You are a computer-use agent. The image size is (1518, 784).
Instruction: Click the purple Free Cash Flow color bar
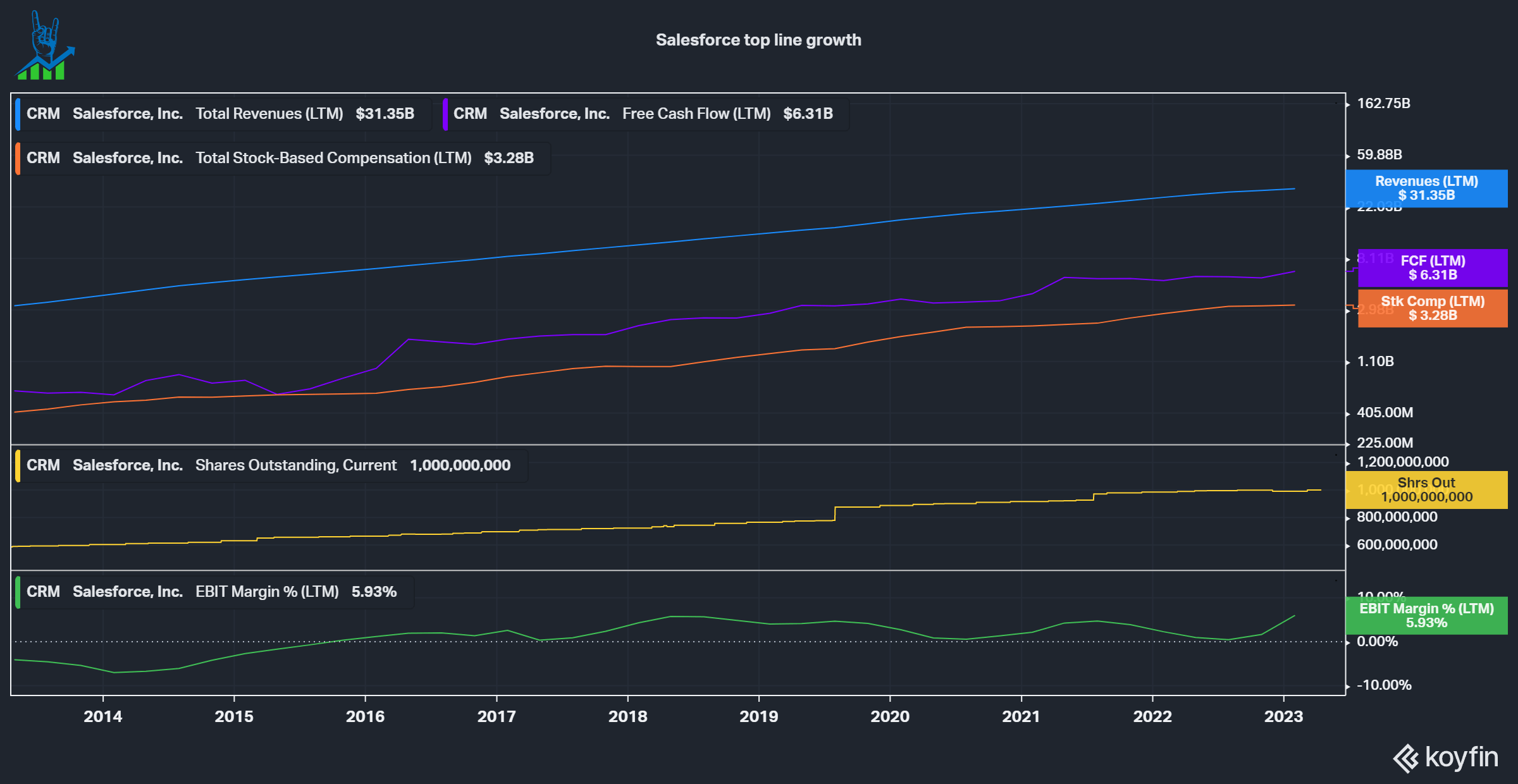pyautogui.click(x=445, y=114)
